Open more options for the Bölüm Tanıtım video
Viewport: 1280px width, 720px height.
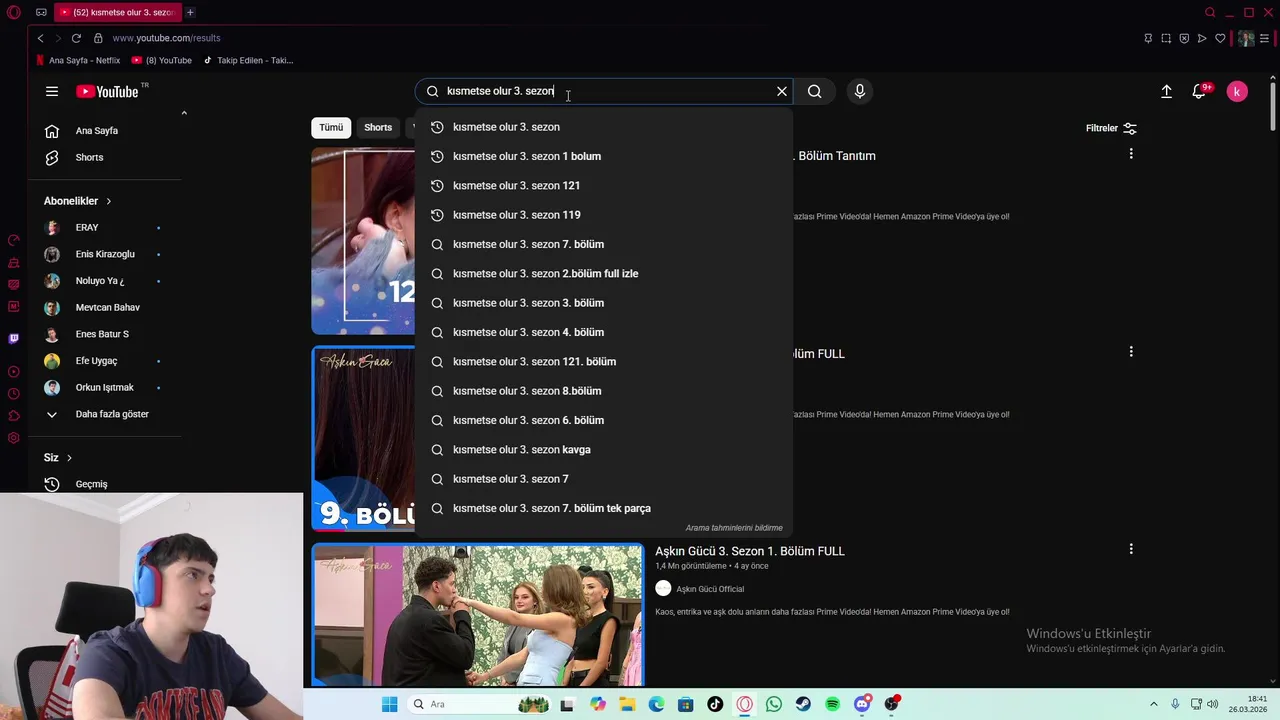click(x=1131, y=154)
